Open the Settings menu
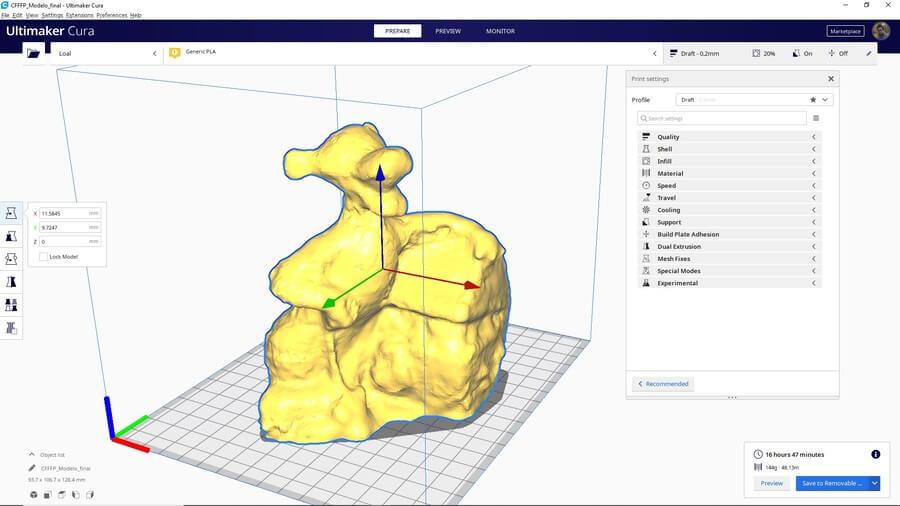Viewport: 900px width, 506px height. coord(52,15)
